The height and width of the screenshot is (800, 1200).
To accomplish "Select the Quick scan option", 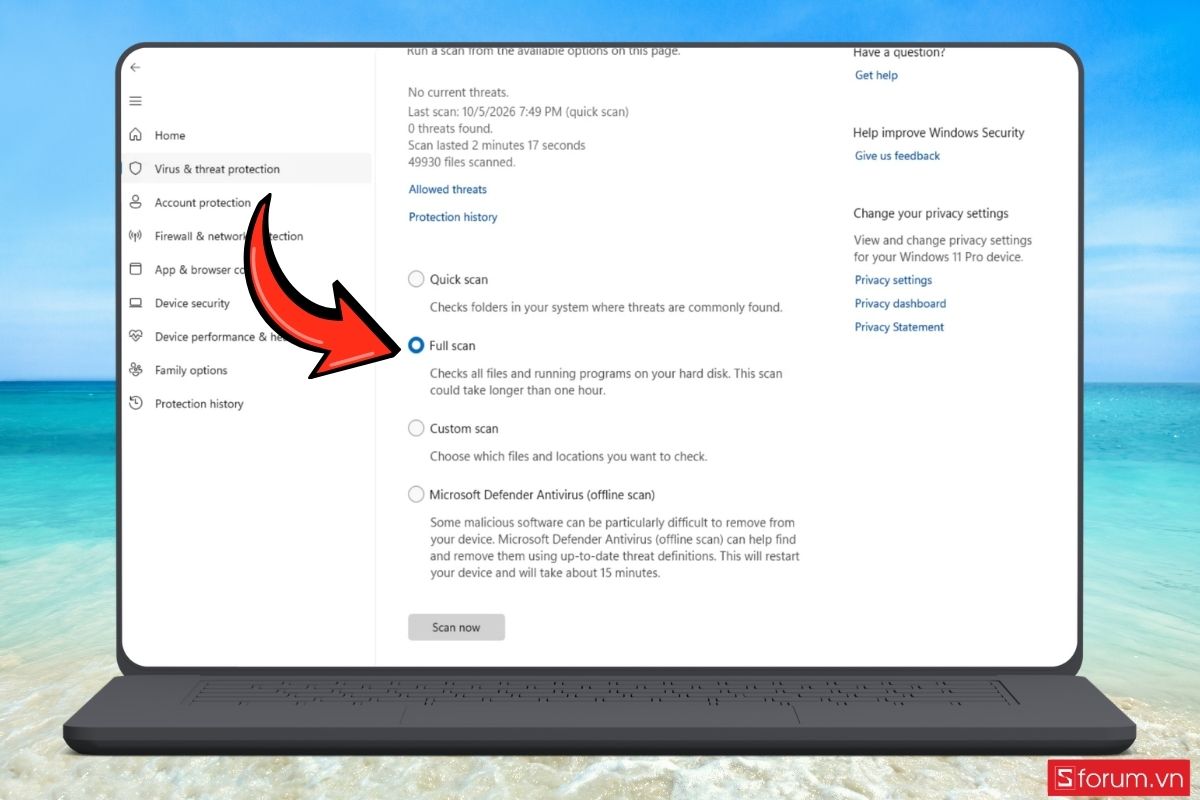I will tap(416, 279).
